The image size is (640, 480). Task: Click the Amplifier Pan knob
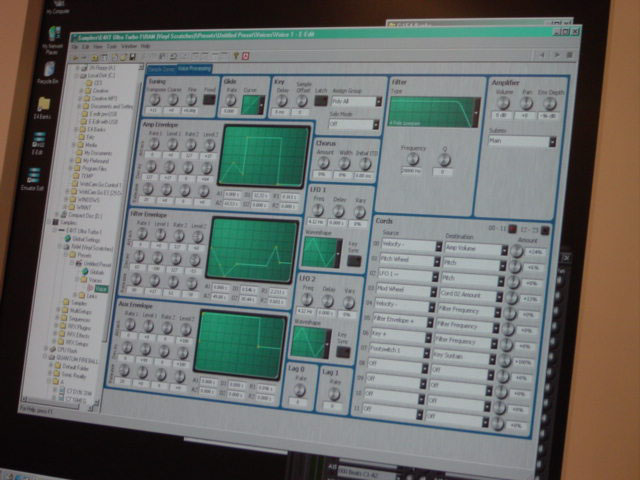526,103
